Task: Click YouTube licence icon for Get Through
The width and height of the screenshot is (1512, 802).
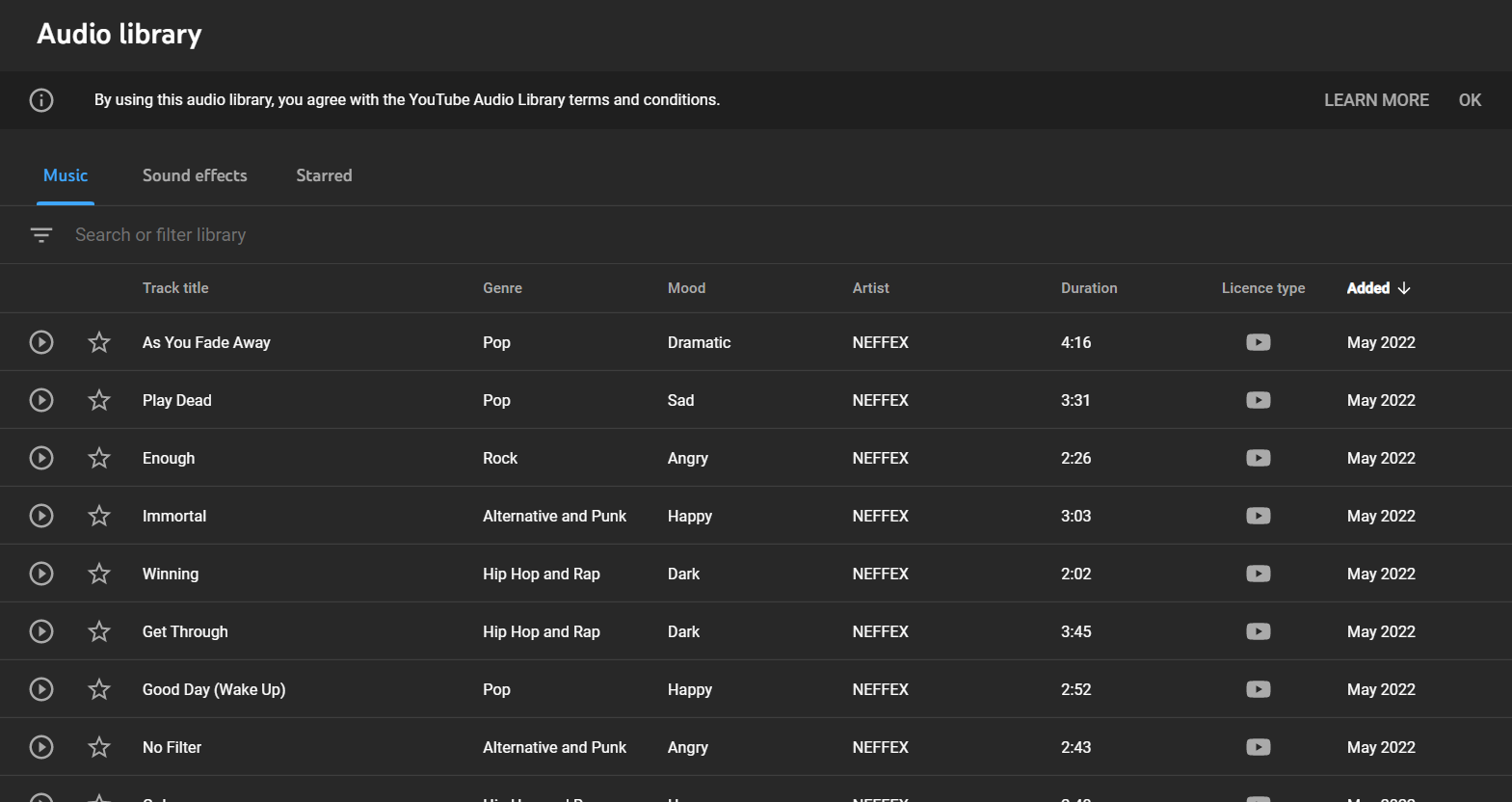Action: 1258,631
